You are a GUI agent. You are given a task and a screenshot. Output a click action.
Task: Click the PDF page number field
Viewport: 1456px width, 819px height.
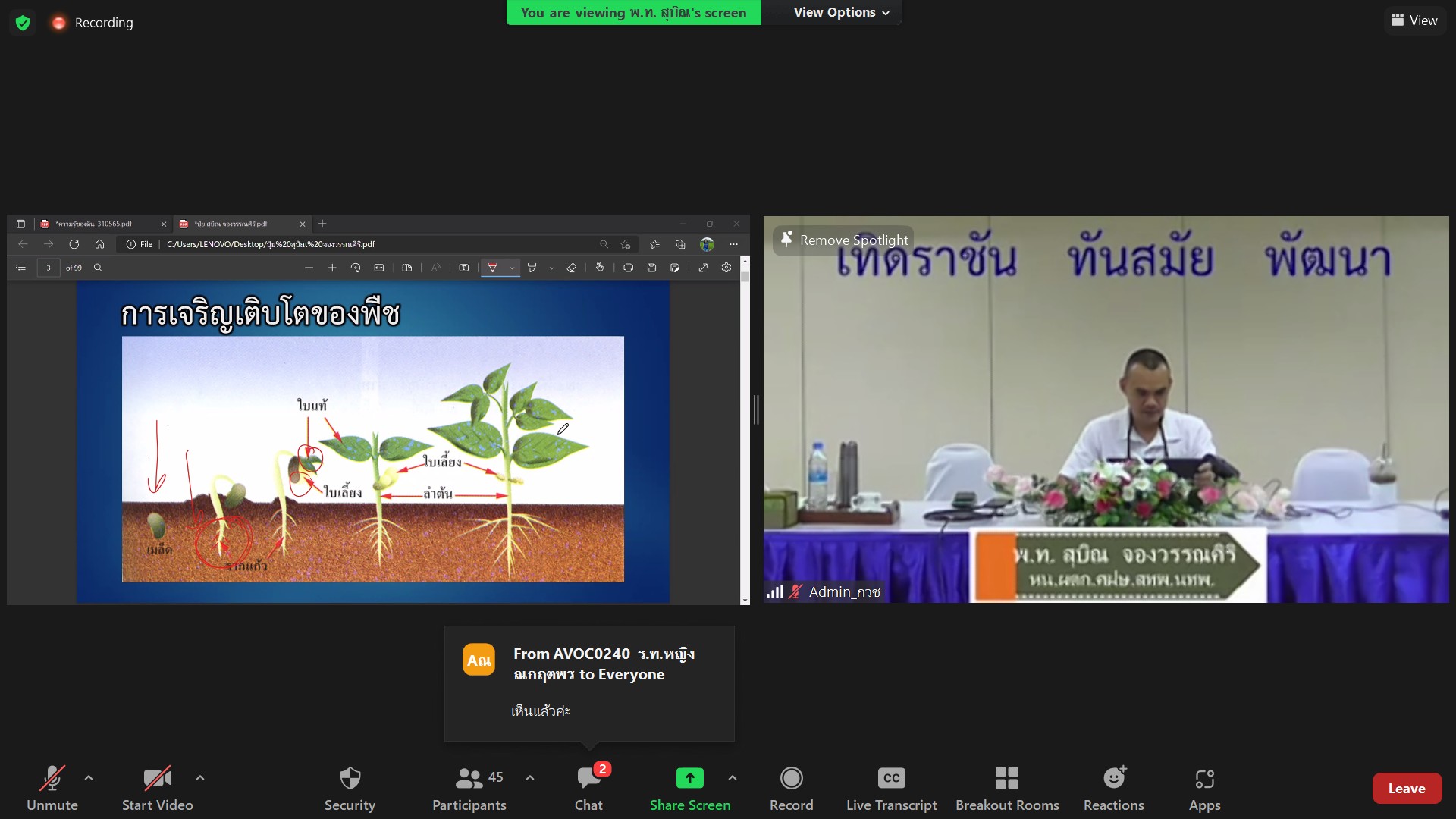[x=49, y=268]
